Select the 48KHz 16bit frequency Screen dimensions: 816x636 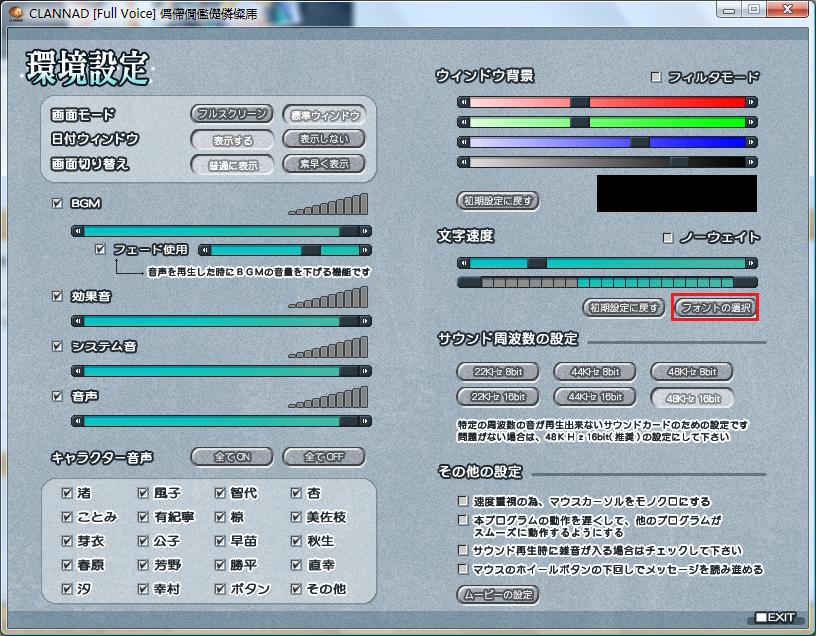click(692, 398)
